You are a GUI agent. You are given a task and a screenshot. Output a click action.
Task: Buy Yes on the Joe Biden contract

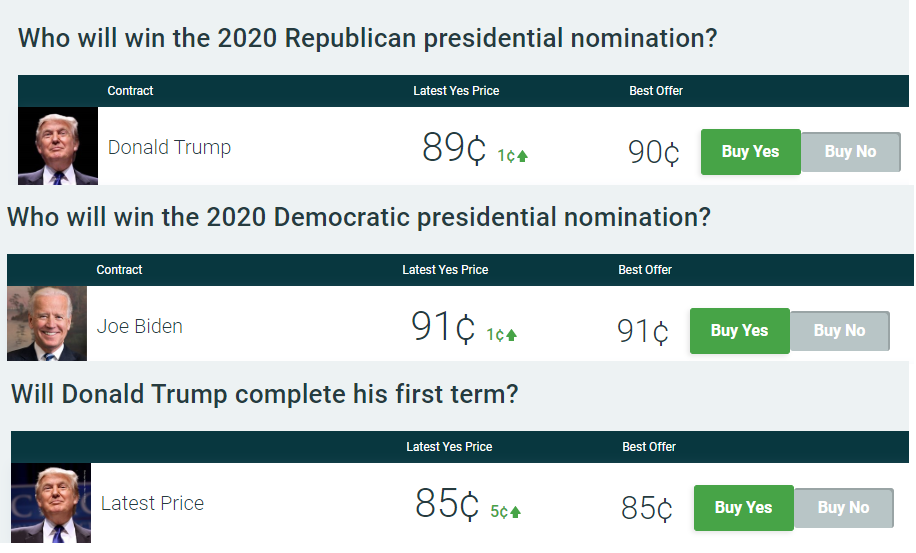739,331
